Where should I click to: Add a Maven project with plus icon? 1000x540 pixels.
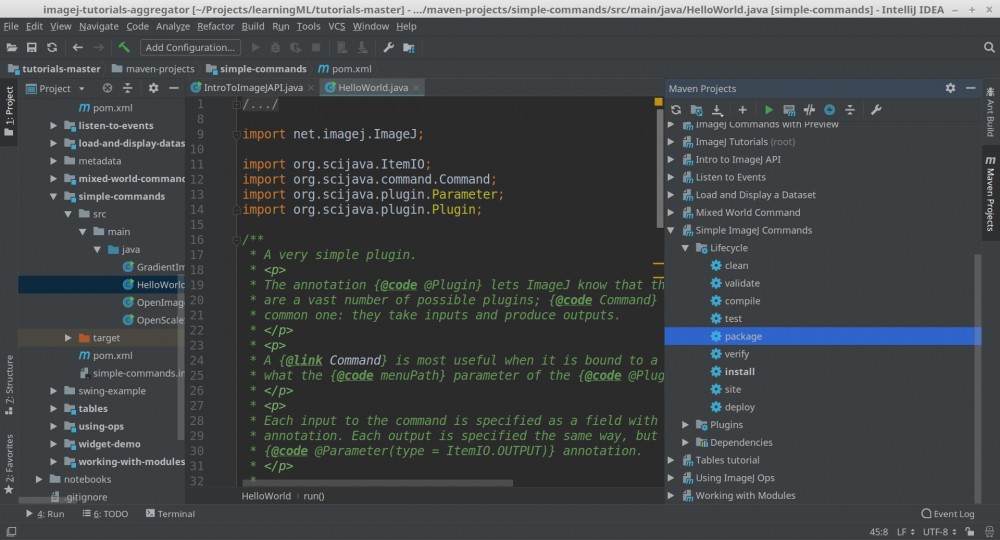coord(742,109)
